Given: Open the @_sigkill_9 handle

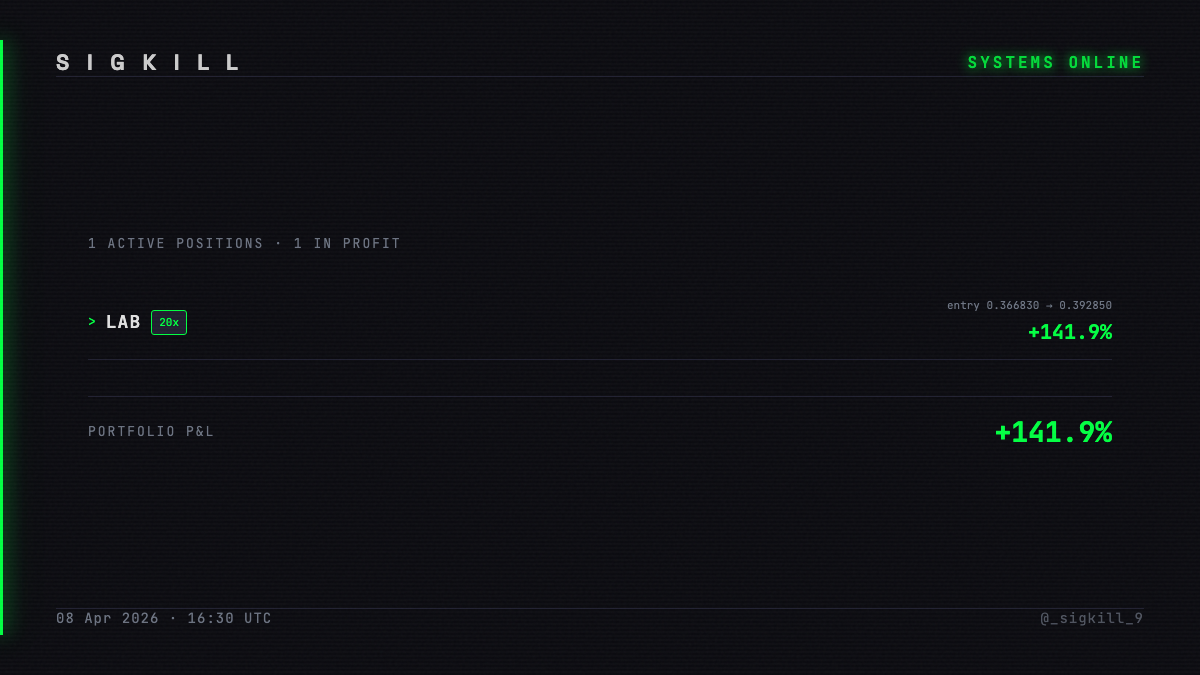Looking at the screenshot, I should (x=1091, y=618).
